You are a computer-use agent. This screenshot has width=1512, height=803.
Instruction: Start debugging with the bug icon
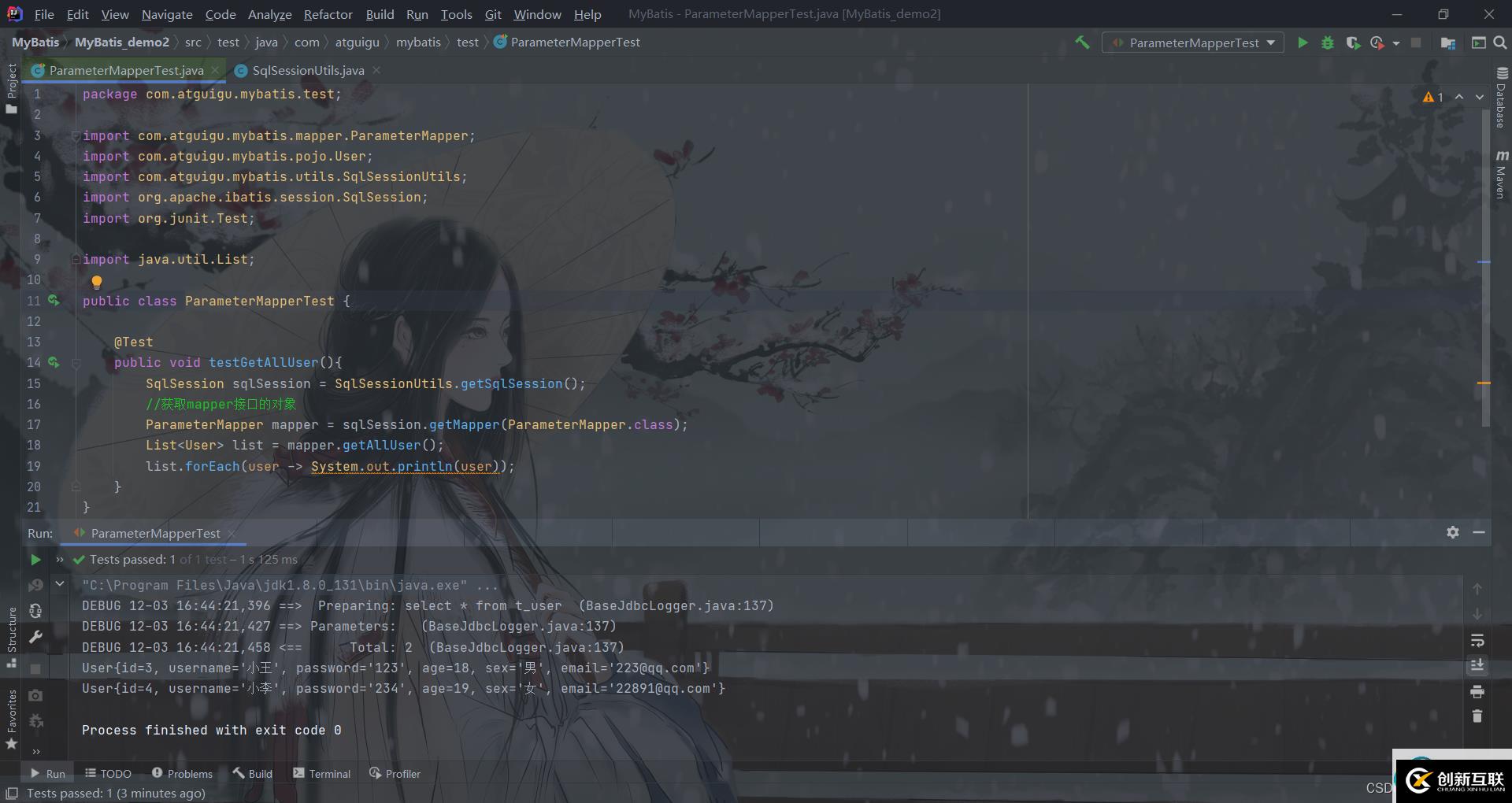(1328, 43)
